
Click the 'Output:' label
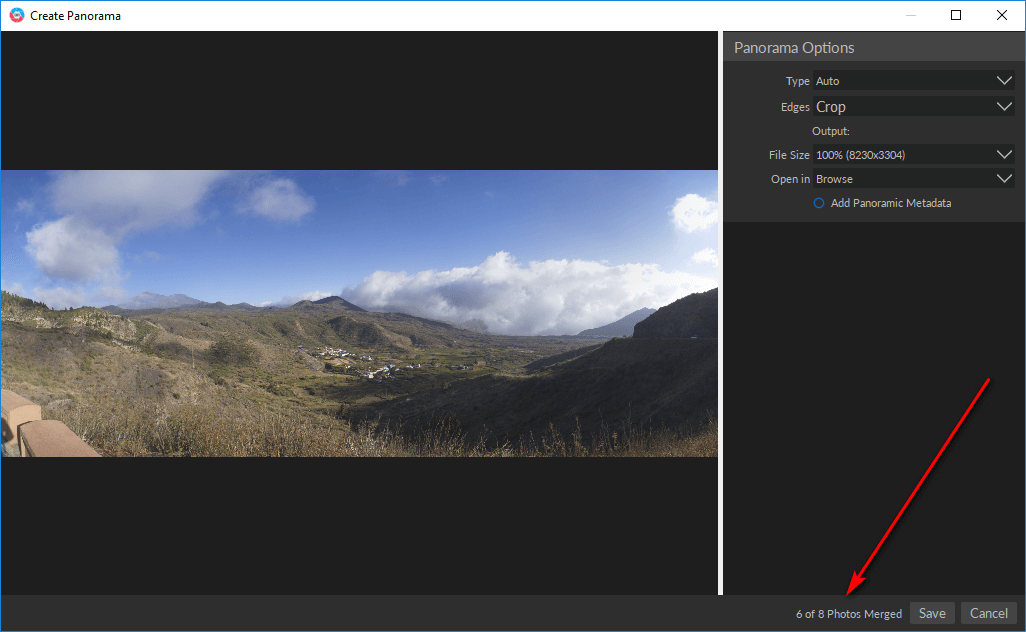pyautogui.click(x=831, y=131)
